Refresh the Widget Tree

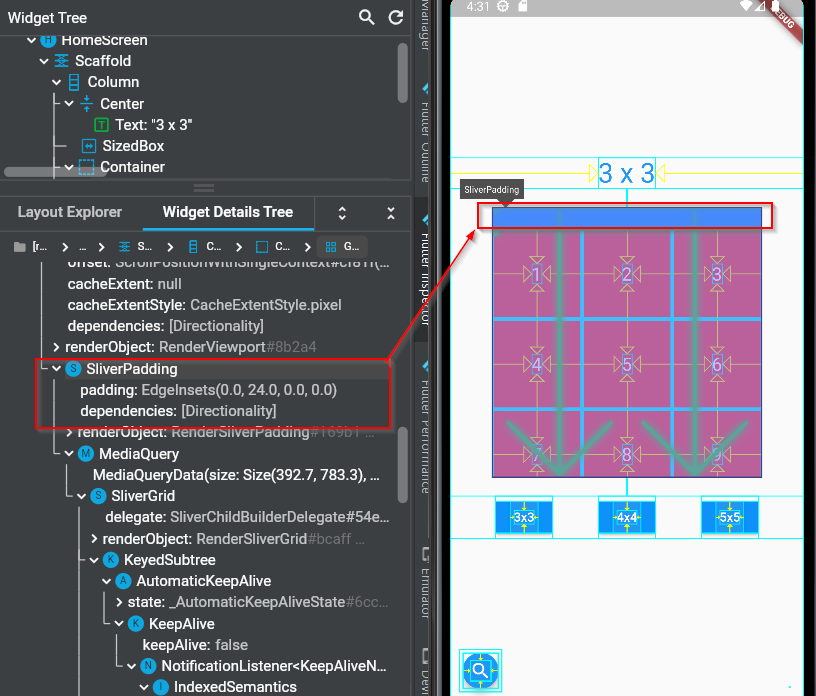396,18
